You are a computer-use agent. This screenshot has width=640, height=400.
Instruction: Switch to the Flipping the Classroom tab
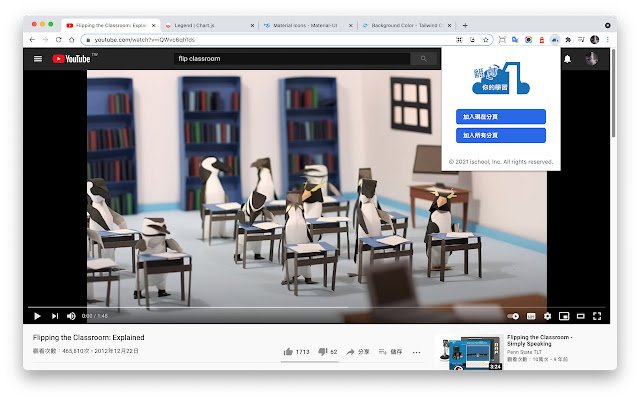(x=110, y=25)
